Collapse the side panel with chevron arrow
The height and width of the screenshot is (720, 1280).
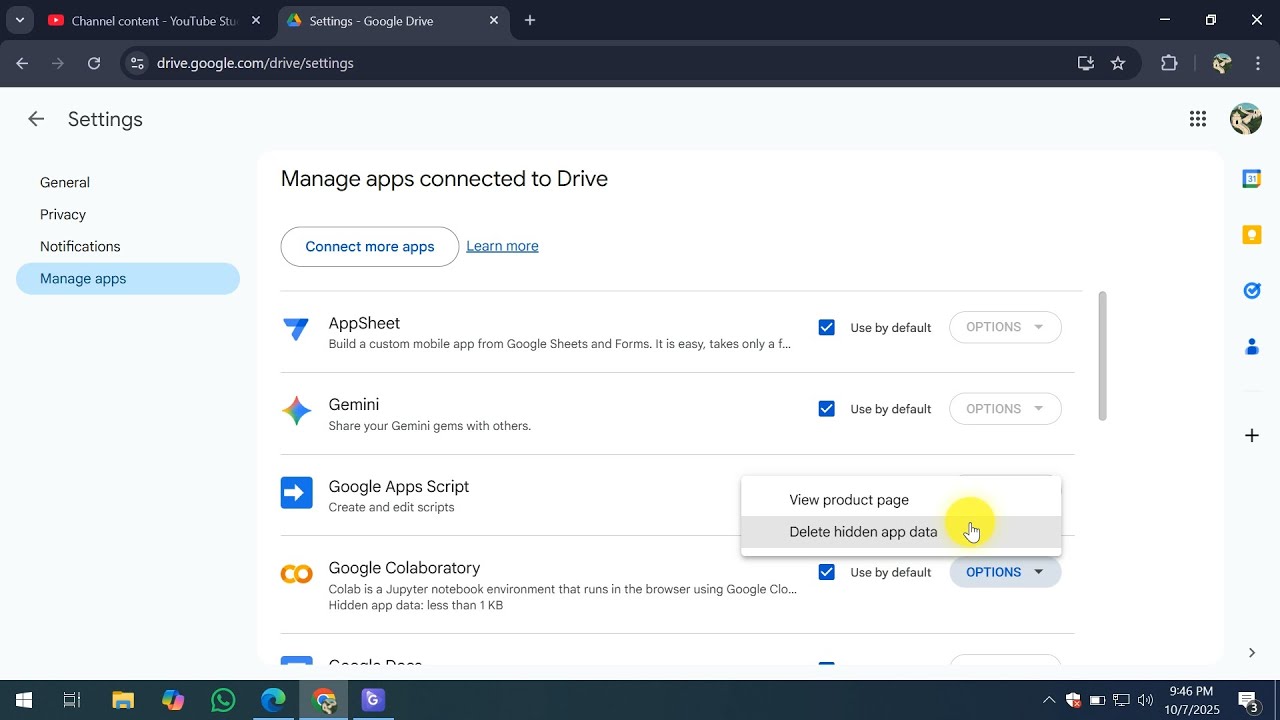click(1251, 653)
